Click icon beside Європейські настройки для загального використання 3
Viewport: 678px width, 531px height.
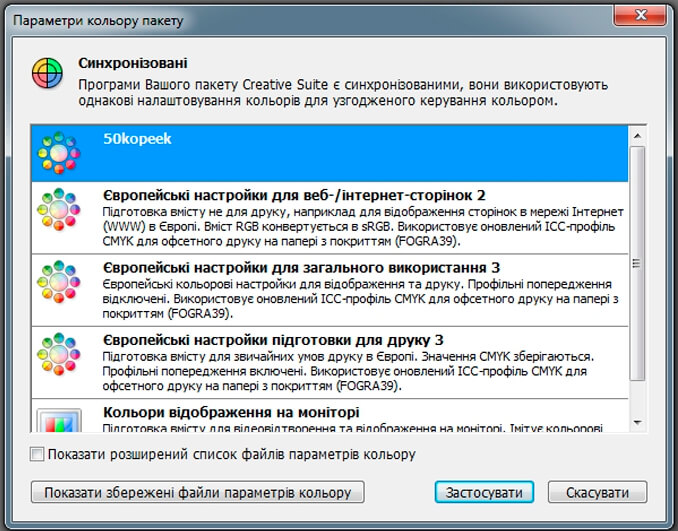pos(57,288)
